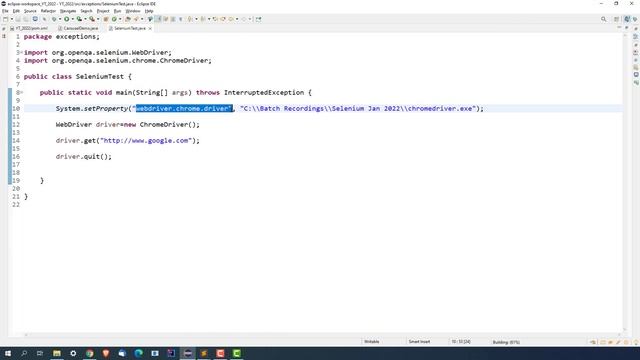Click the Coverage run icon
The image size is (640, 360).
79,19
